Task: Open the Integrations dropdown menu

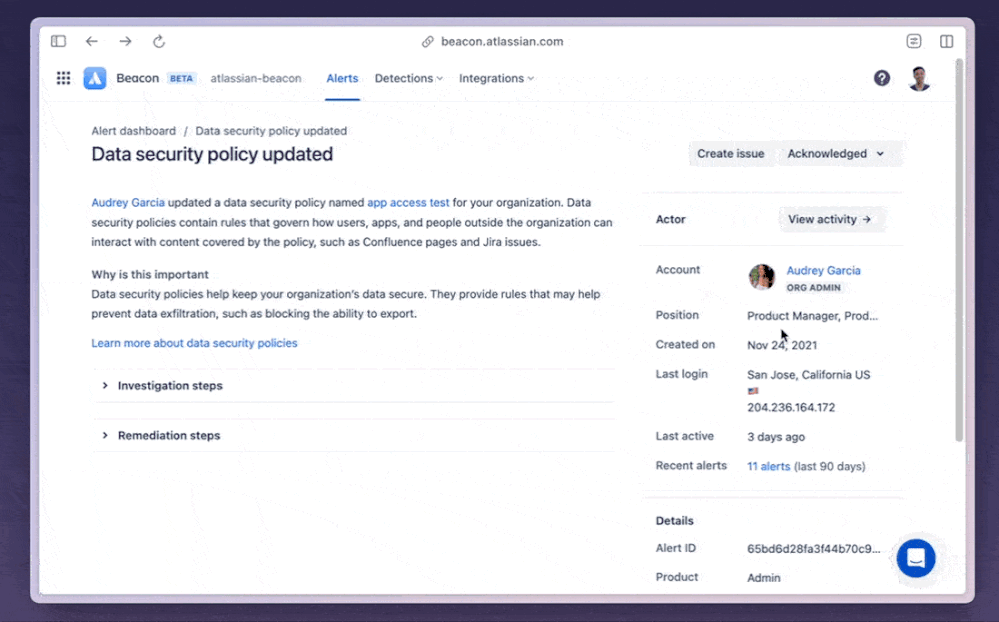Action: coord(496,78)
